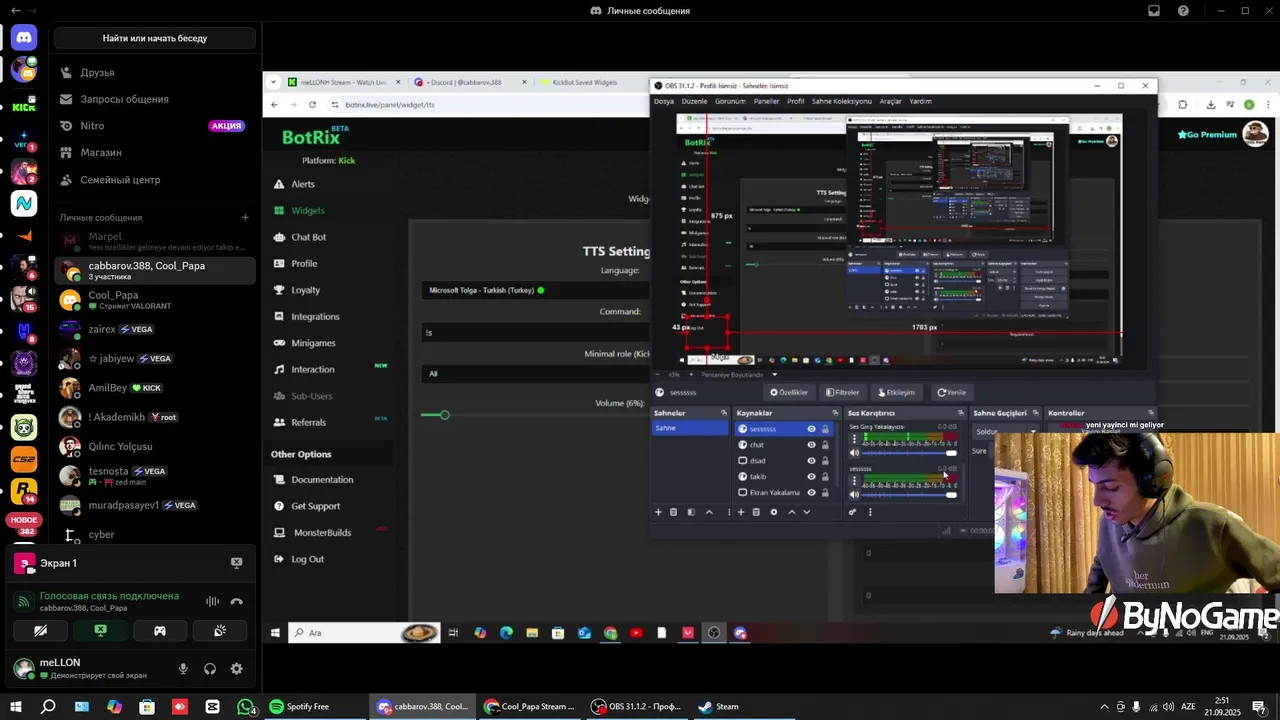The height and width of the screenshot is (720, 1280).
Task: Open Discord user settings gear
Action: click(x=237, y=669)
